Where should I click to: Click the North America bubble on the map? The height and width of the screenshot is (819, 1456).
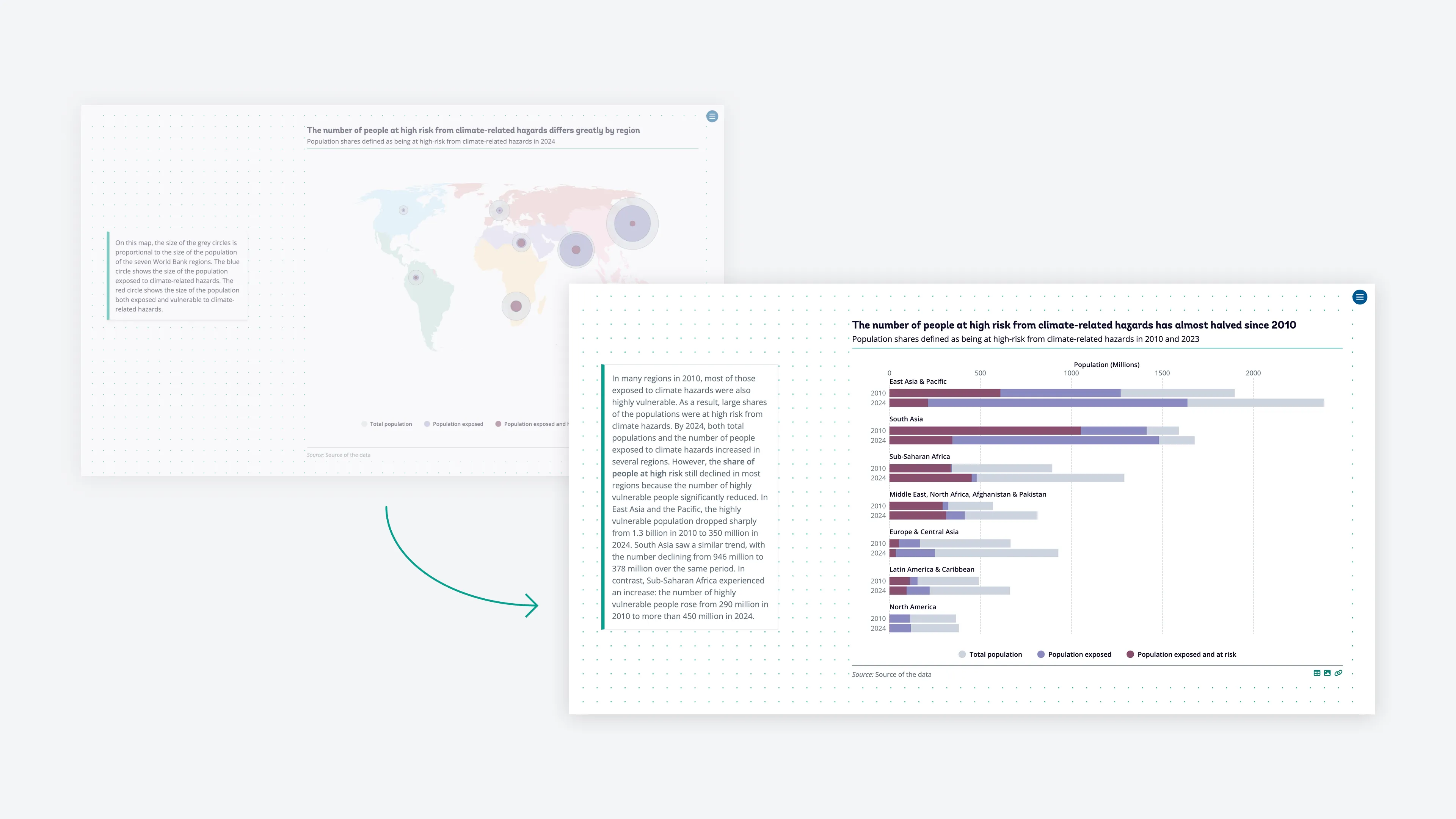(403, 210)
